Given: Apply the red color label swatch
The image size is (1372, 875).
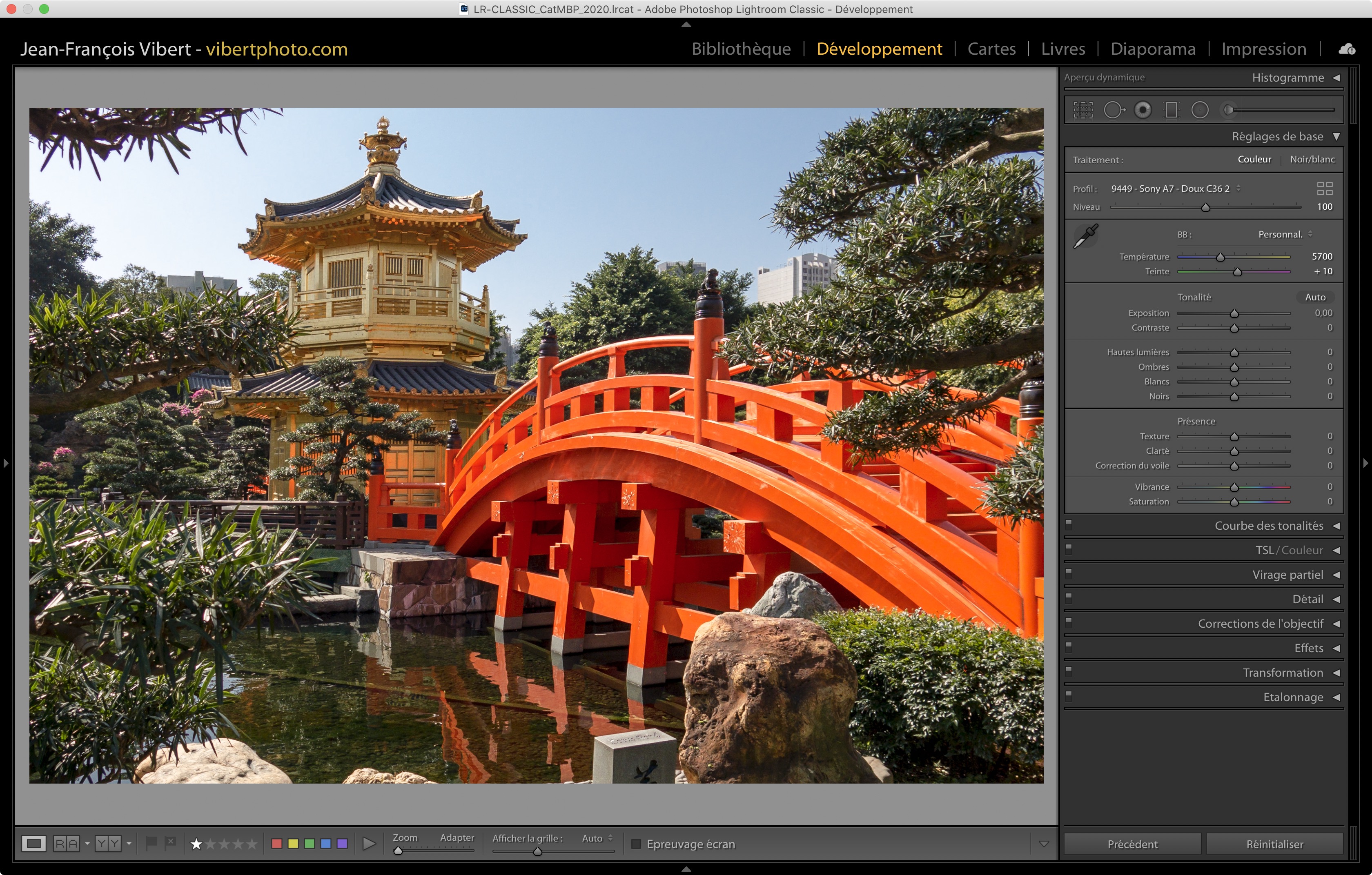Looking at the screenshot, I should pyautogui.click(x=277, y=843).
